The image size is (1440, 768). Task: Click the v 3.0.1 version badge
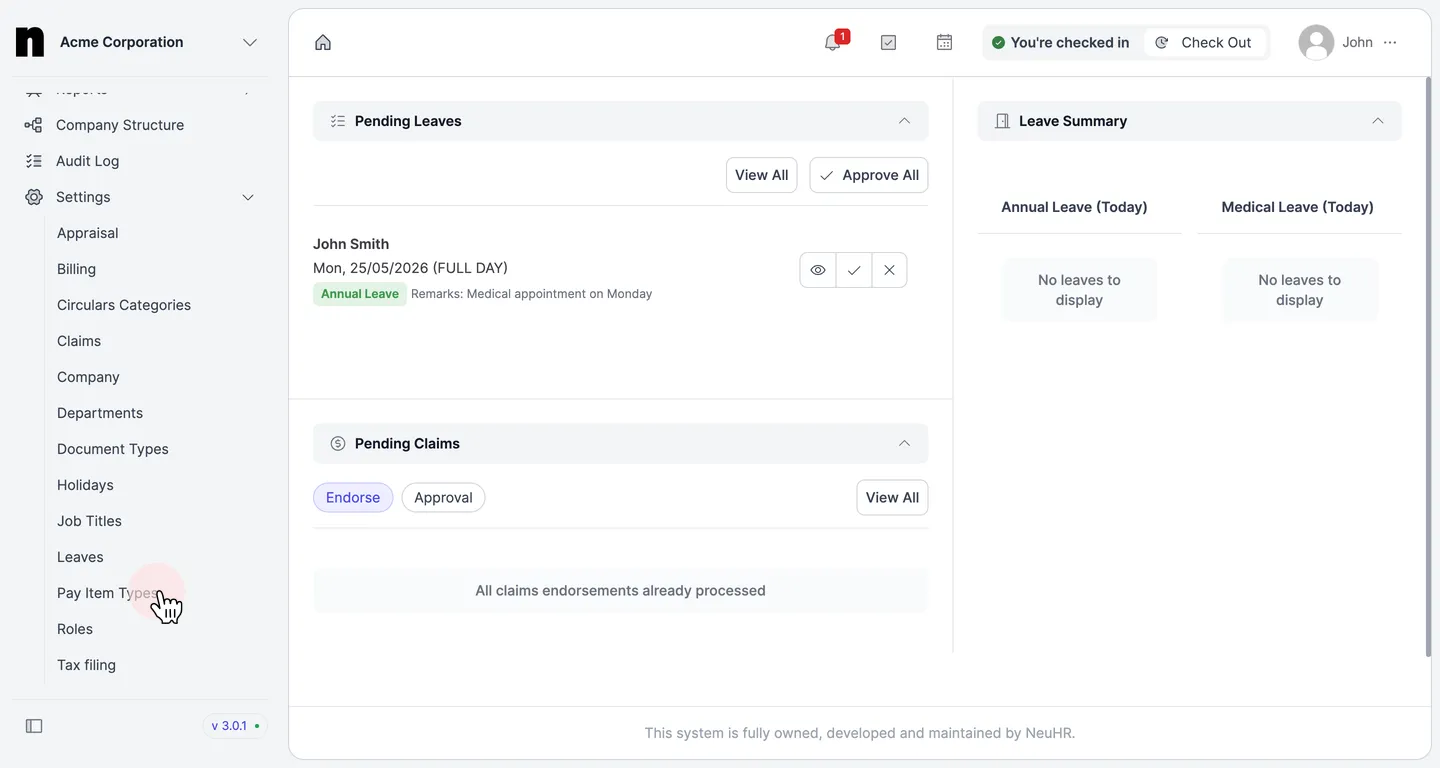coord(236,726)
